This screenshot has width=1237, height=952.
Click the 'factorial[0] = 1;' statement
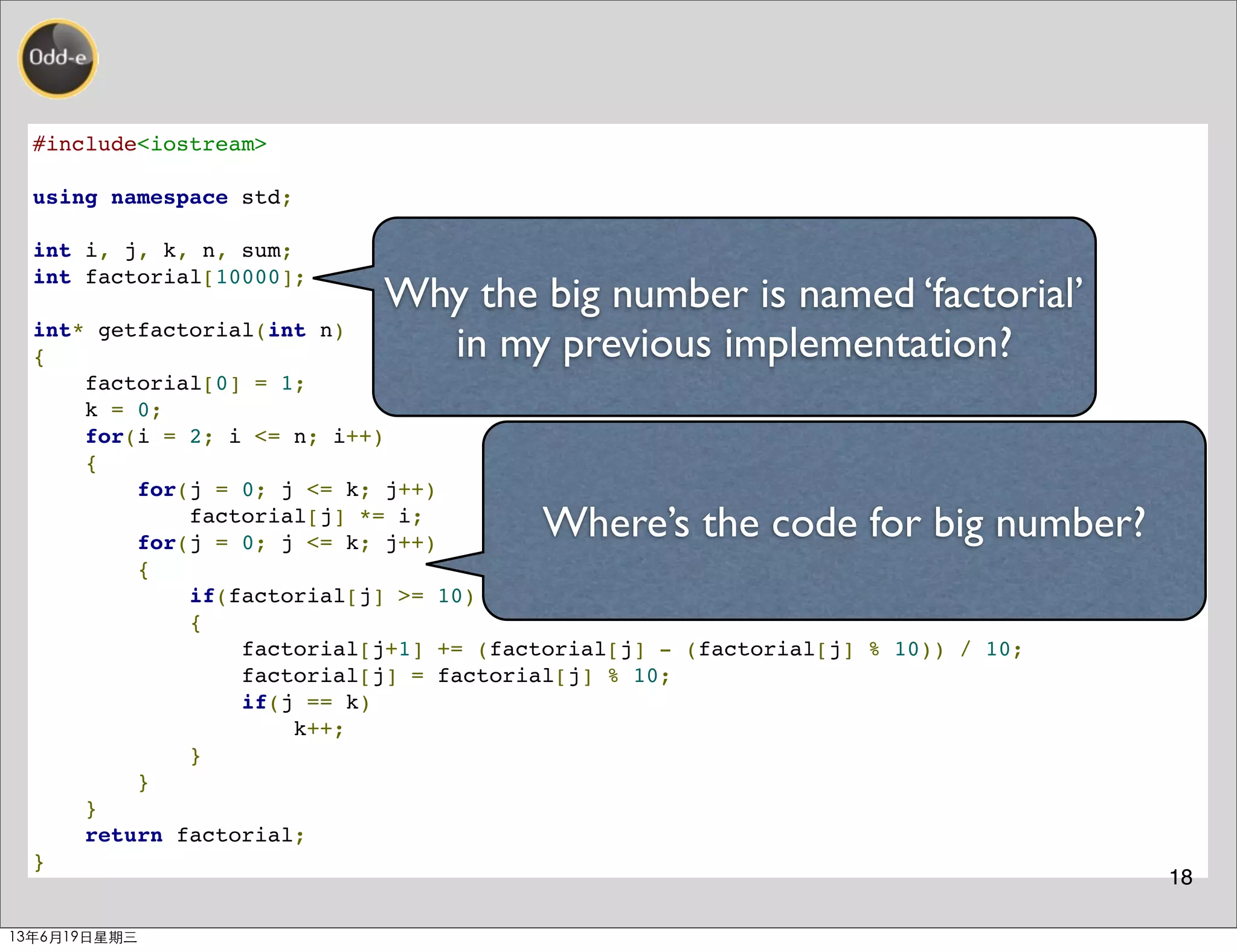click(194, 384)
